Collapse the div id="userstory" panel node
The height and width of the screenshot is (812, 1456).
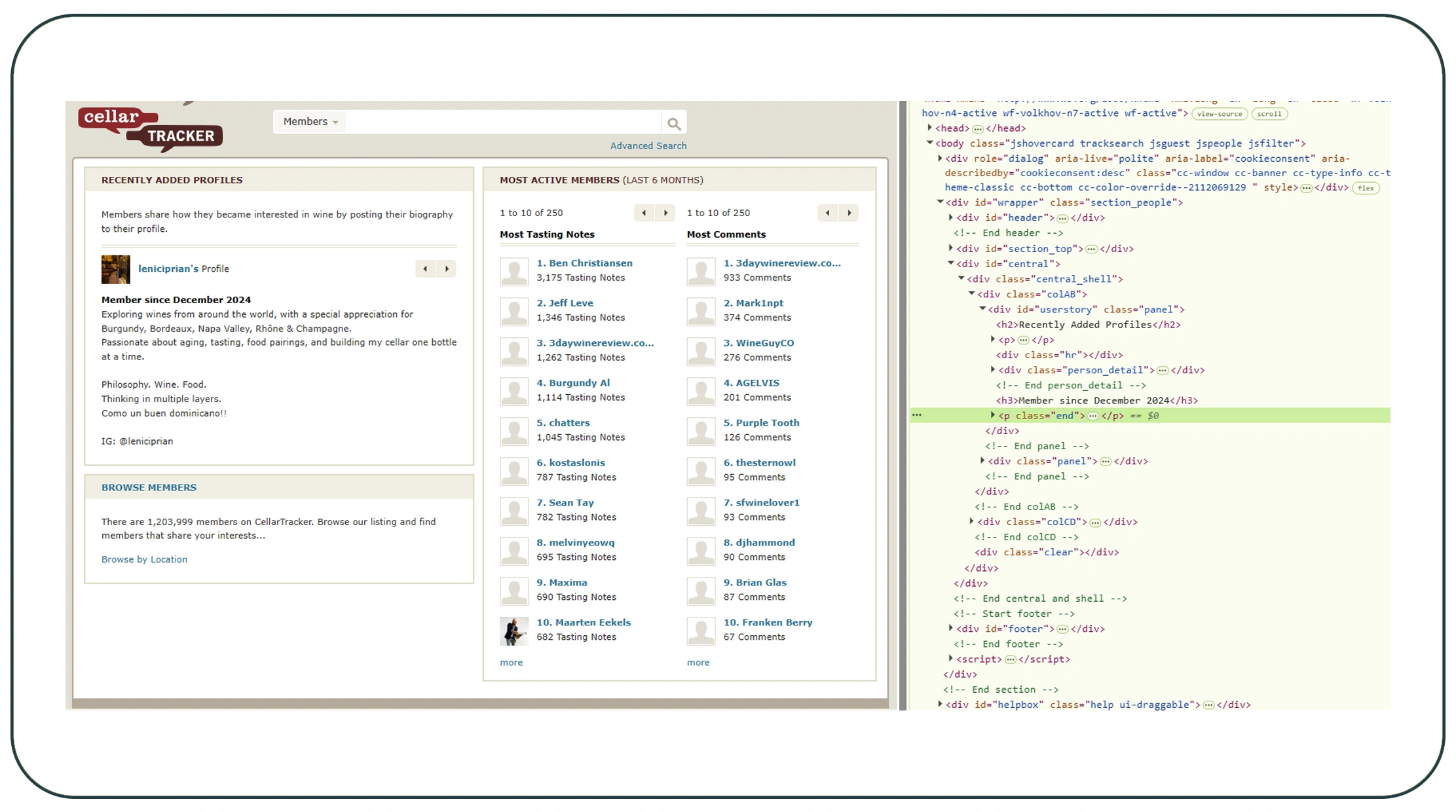982,310
